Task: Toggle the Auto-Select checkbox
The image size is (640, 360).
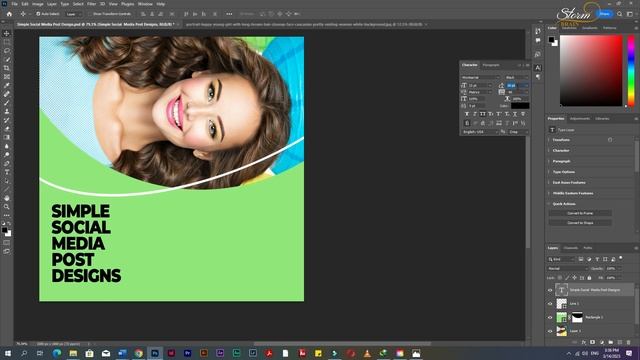Action: pos(38,14)
